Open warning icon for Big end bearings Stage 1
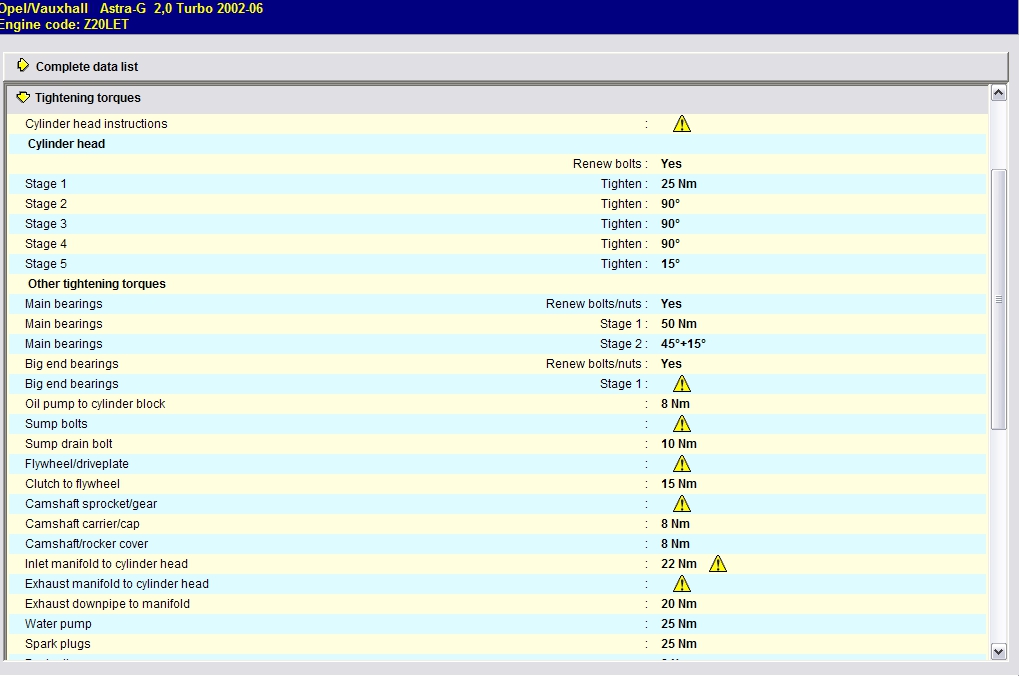The width and height of the screenshot is (1019, 676). 682,384
